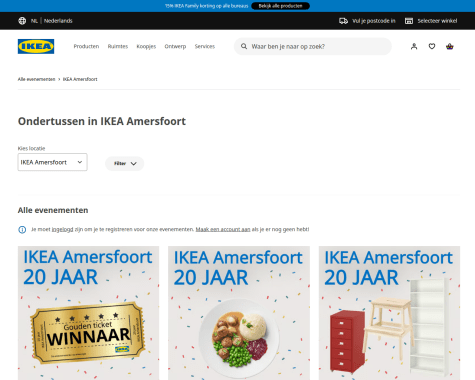Click the 'ingelogd' link
The width and height of the screenshot is (475, 380).
tap(62, 229)
